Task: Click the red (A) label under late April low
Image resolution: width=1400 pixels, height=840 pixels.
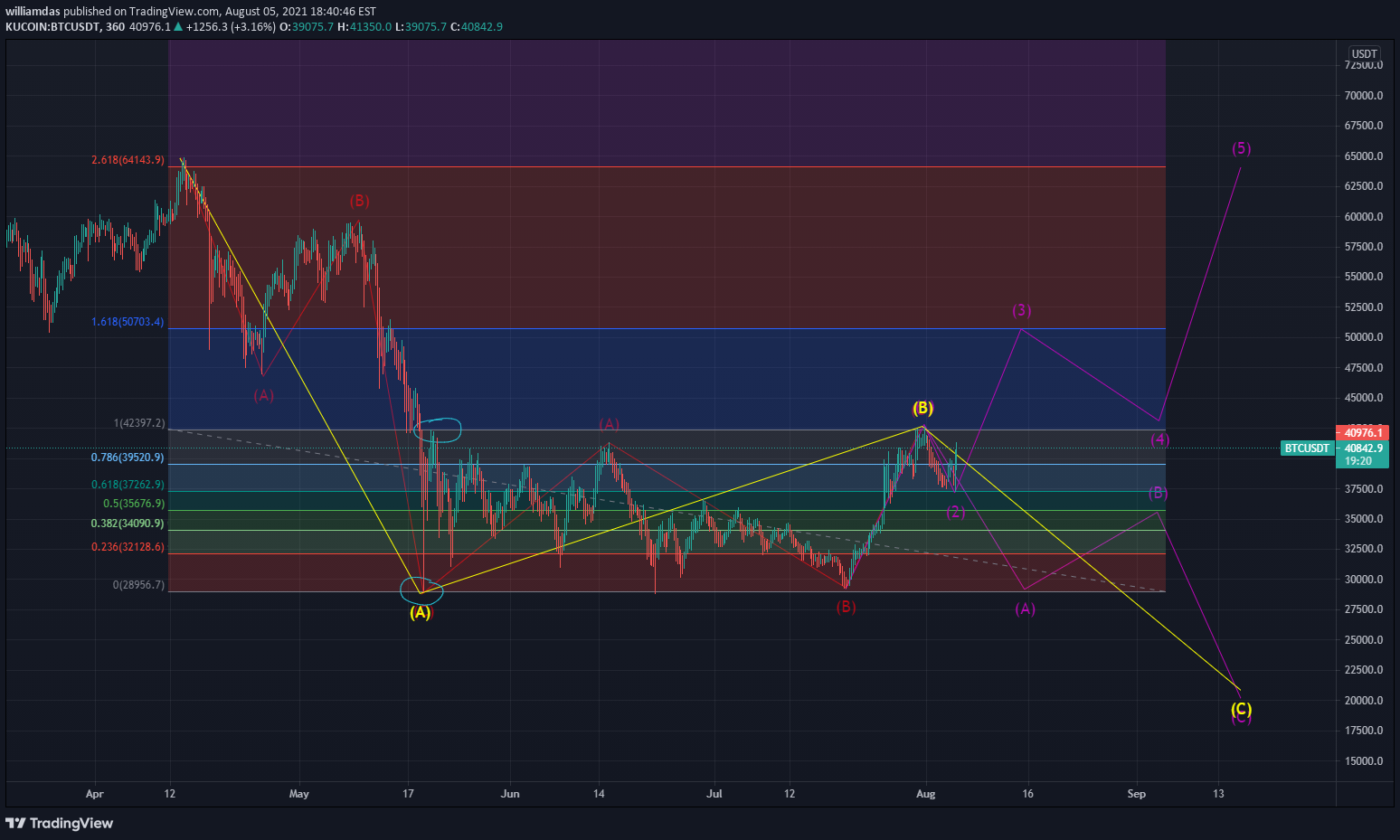Action: click(263, 395)
